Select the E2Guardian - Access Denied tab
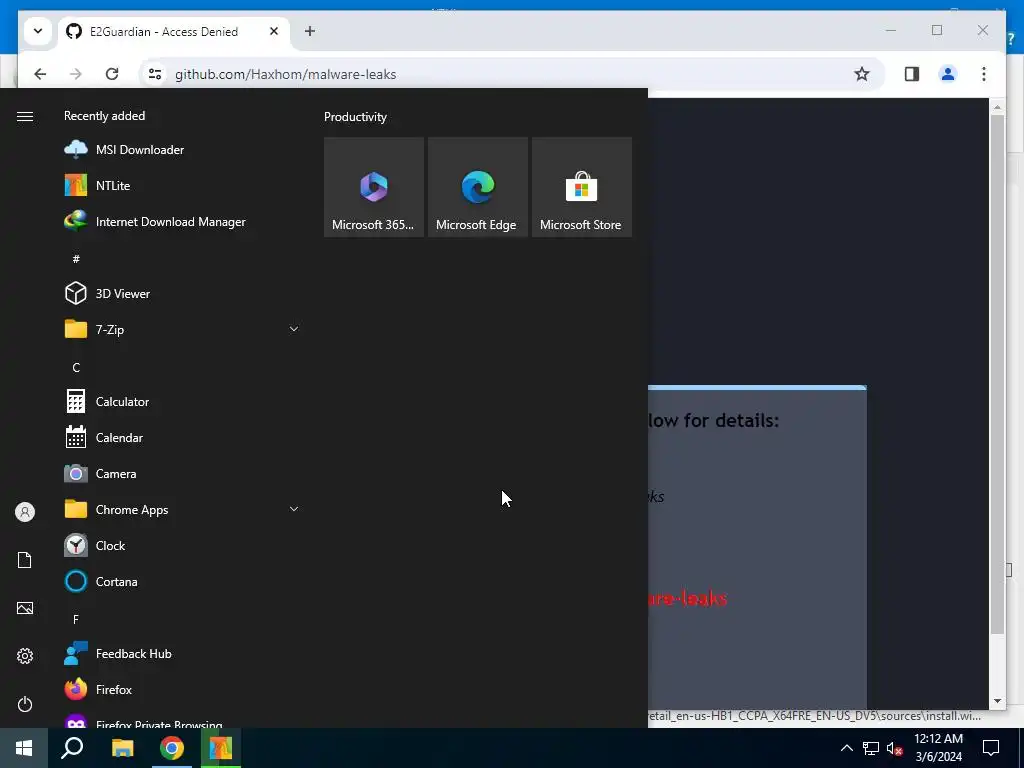Image resolution: width=1024 pixels, height=768 pixels. (174, 31)
